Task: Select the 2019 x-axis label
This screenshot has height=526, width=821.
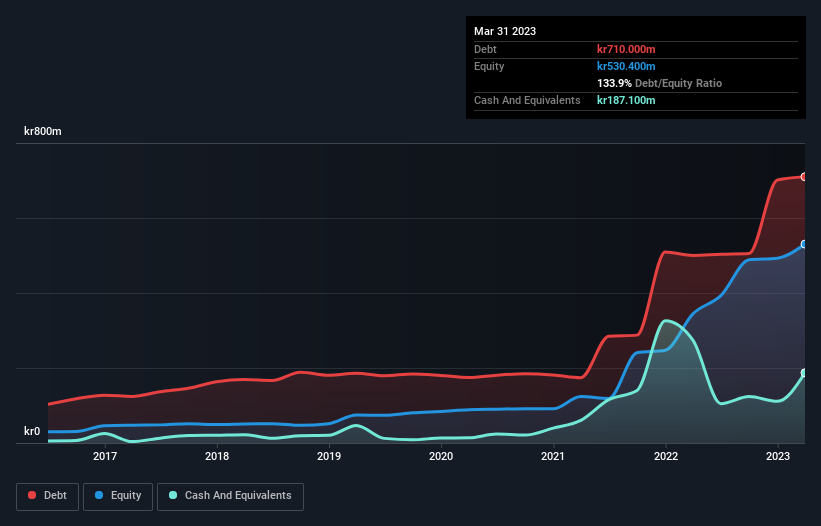Action: [329, 456]
